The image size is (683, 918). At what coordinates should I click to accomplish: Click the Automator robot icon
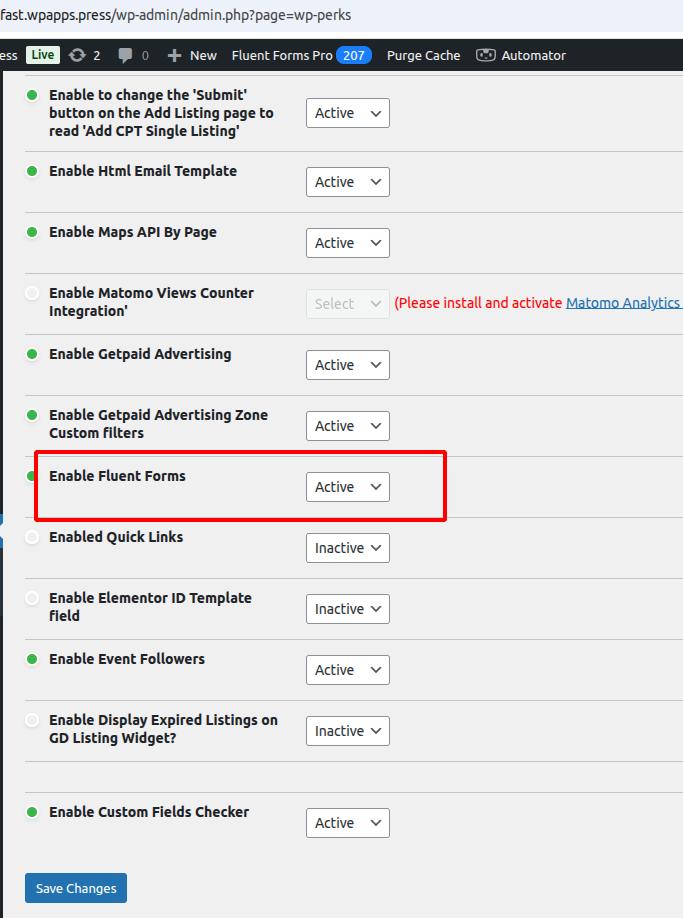[x=486, y=55]
